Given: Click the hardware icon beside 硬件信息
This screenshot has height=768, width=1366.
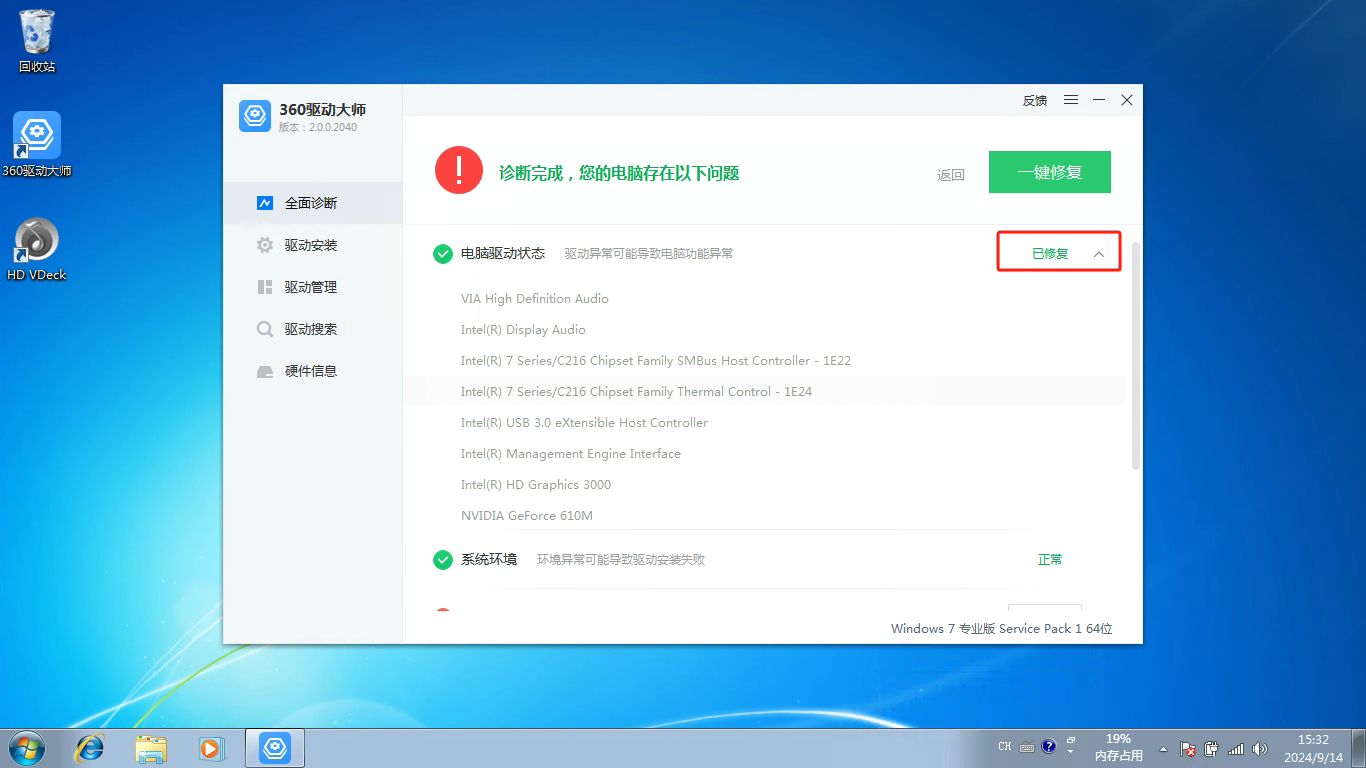Looking at the screenshot, I should (x=265, y=371).
